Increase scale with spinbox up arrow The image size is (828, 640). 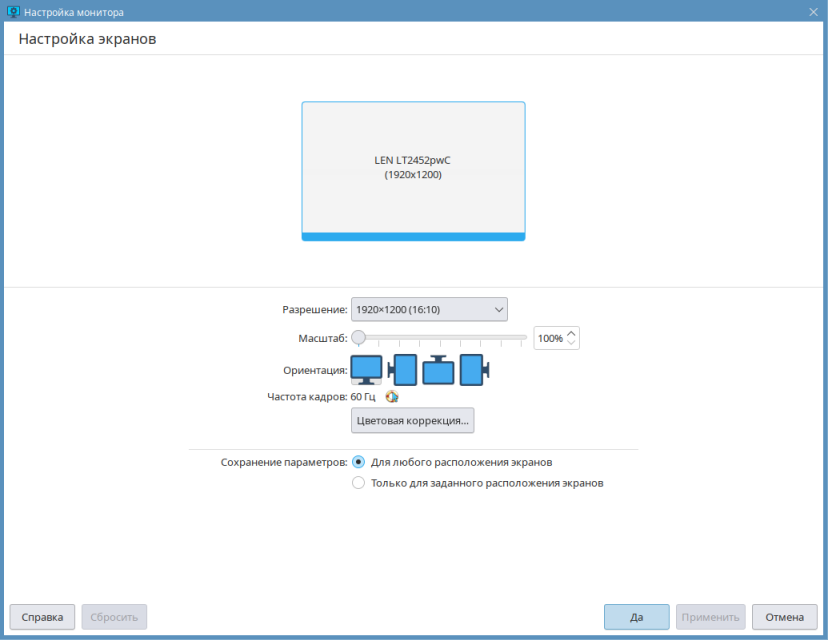pyautogui.click(x=571, y=333)
